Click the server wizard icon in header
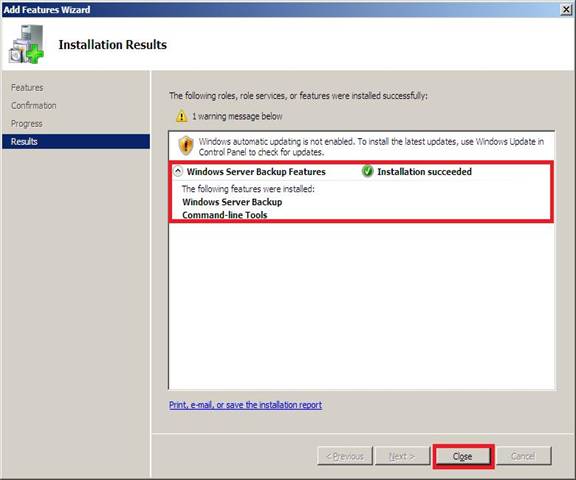The height and width of the screenshot is (480, 576). point(26,44)
